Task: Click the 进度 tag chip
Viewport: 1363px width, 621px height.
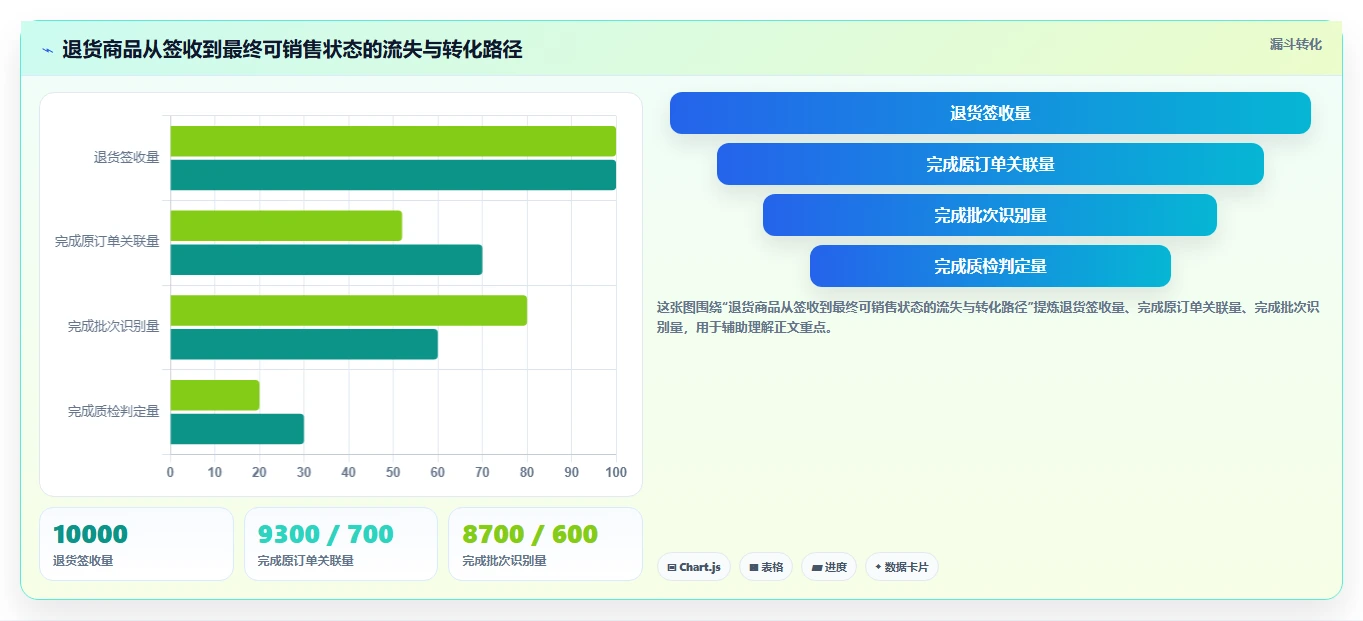Action: pos(829,567)
